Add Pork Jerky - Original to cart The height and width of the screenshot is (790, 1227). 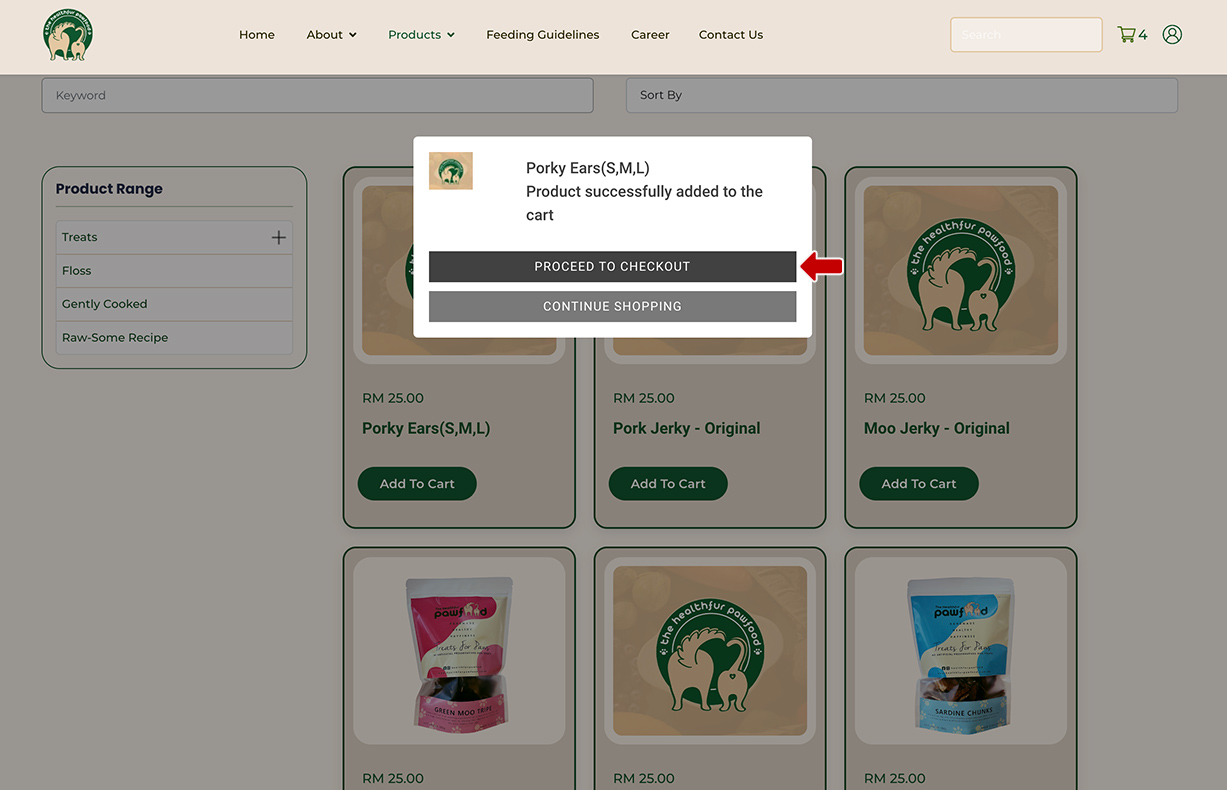[668, 484]
